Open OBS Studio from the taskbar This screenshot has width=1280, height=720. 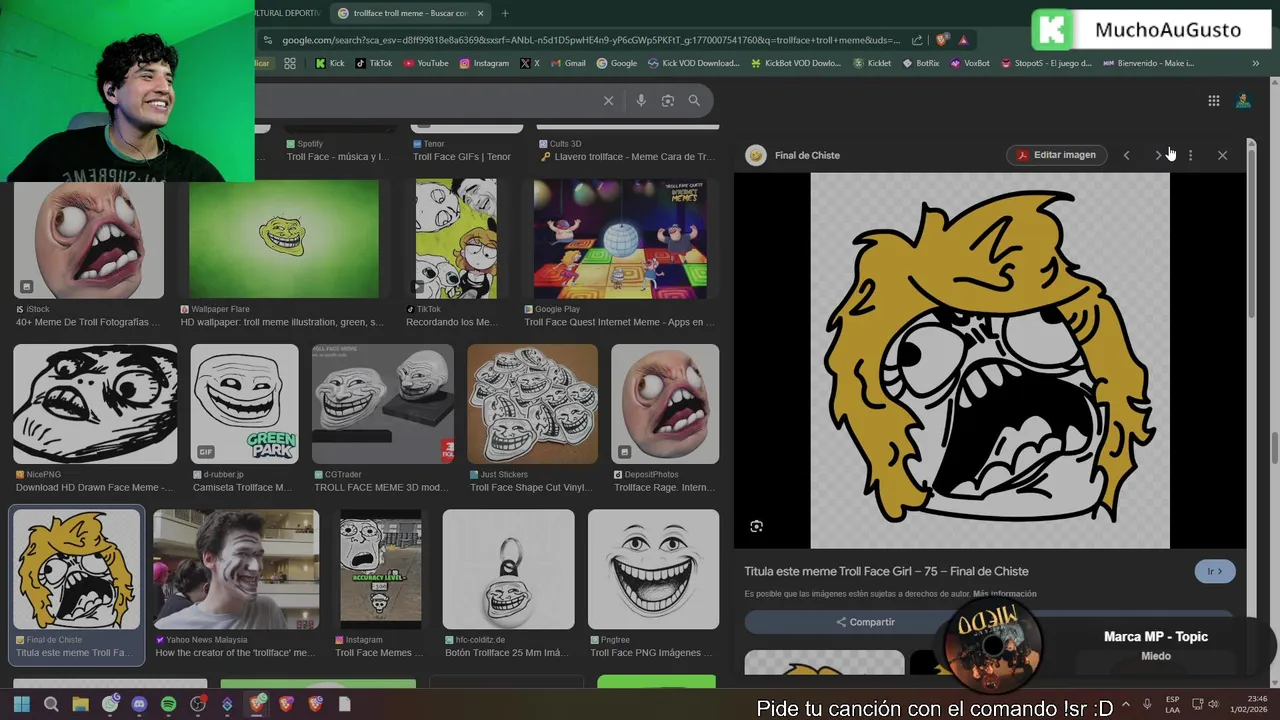(x=198, y=705)
